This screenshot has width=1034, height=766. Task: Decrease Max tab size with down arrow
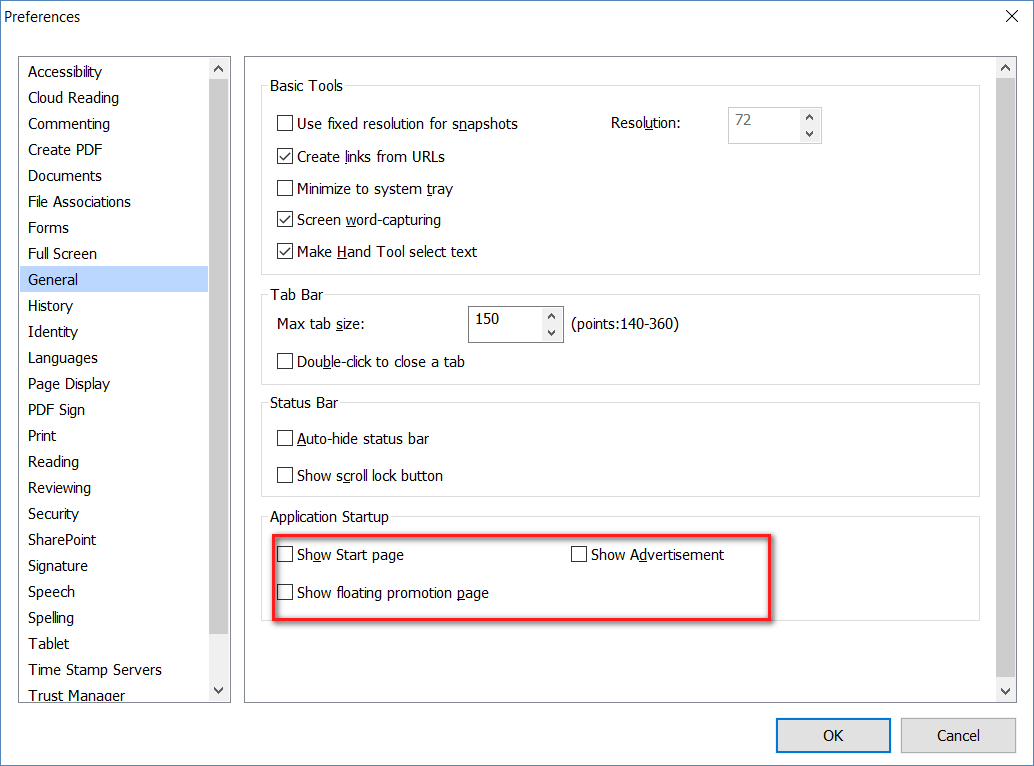coord(551,332)
